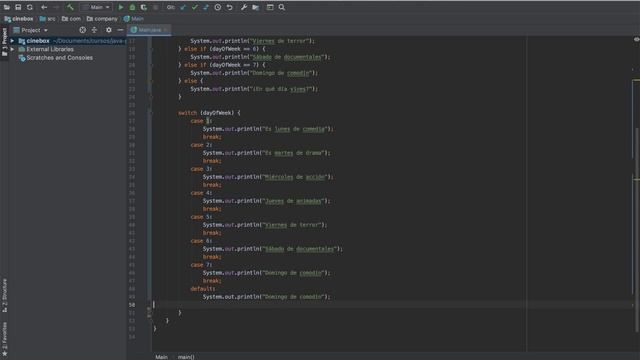Viewport: 640px width, 360px height.
Task: Update project with the Git blue arrow icon
Action: click(183, 7)
